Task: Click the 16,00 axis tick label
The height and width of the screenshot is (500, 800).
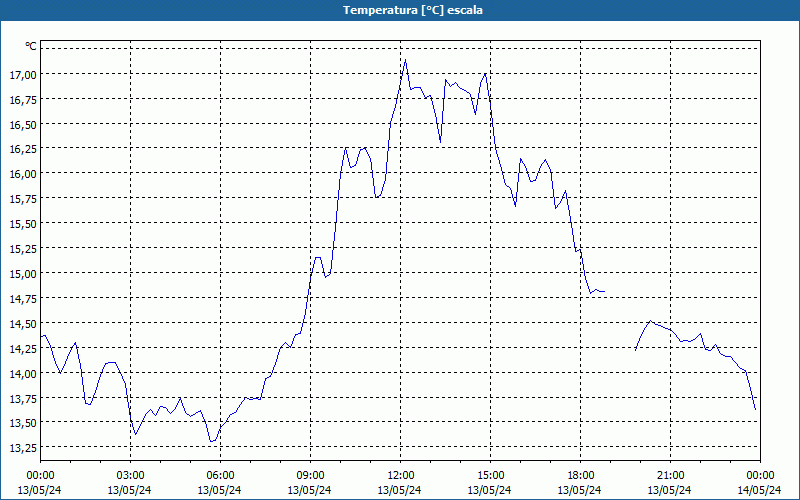Action: point(23,174)
